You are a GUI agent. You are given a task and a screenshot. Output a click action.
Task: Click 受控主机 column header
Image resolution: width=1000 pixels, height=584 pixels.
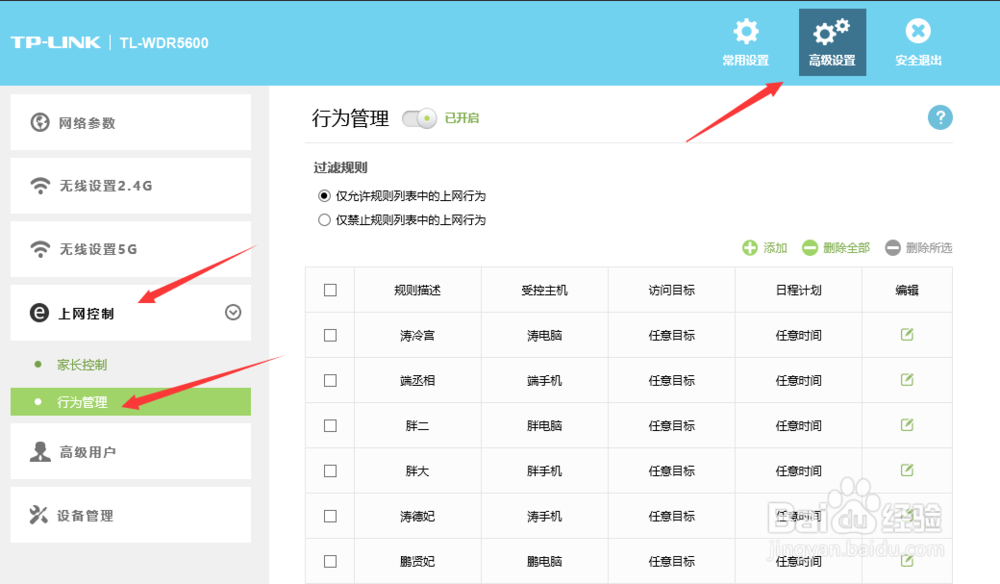click(x=544, y=290)
